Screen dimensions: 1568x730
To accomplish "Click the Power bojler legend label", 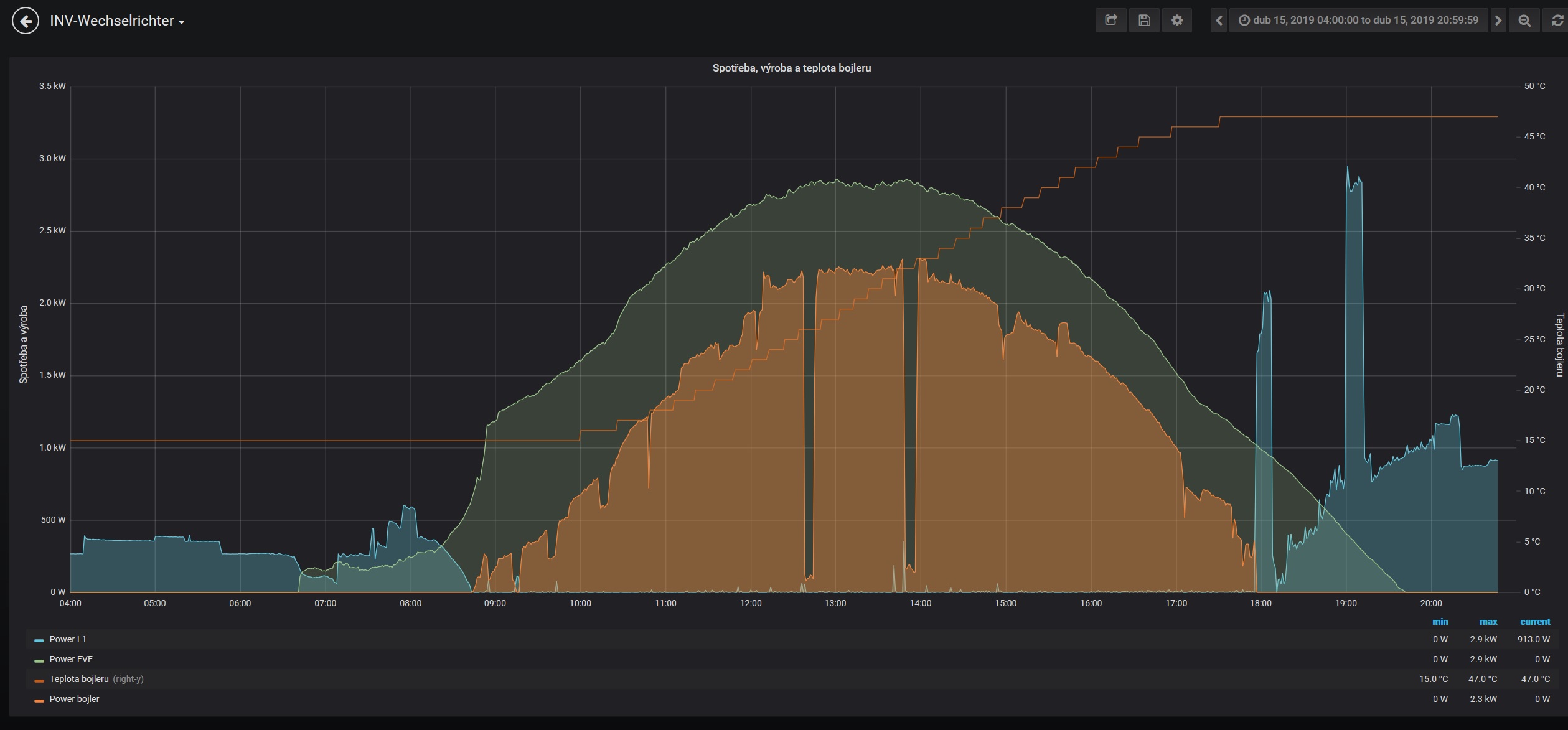I will (74, 699).
